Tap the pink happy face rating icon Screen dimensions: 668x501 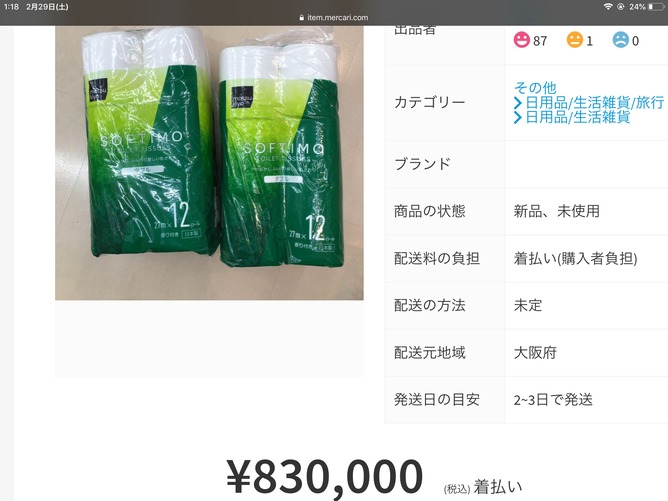pos(521,40)
